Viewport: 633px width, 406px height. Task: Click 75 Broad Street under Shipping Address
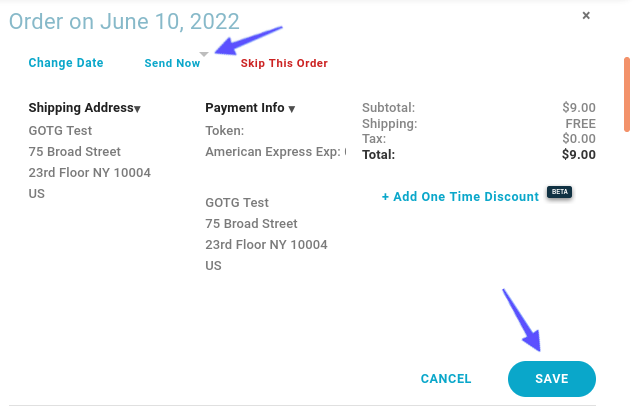75,152
